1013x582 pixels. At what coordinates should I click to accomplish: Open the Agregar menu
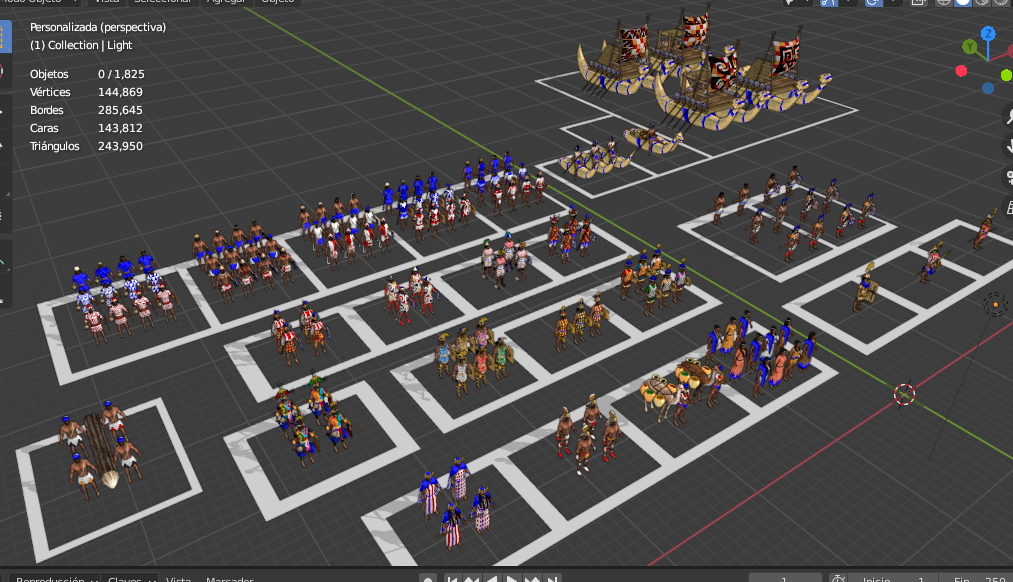[x=226, y=2]
